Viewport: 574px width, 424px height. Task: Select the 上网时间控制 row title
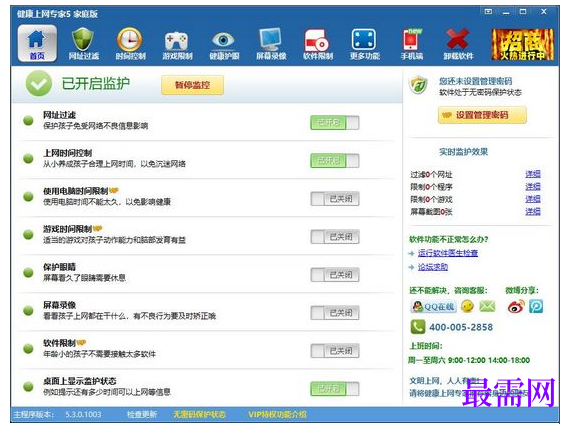pos(67,153)
